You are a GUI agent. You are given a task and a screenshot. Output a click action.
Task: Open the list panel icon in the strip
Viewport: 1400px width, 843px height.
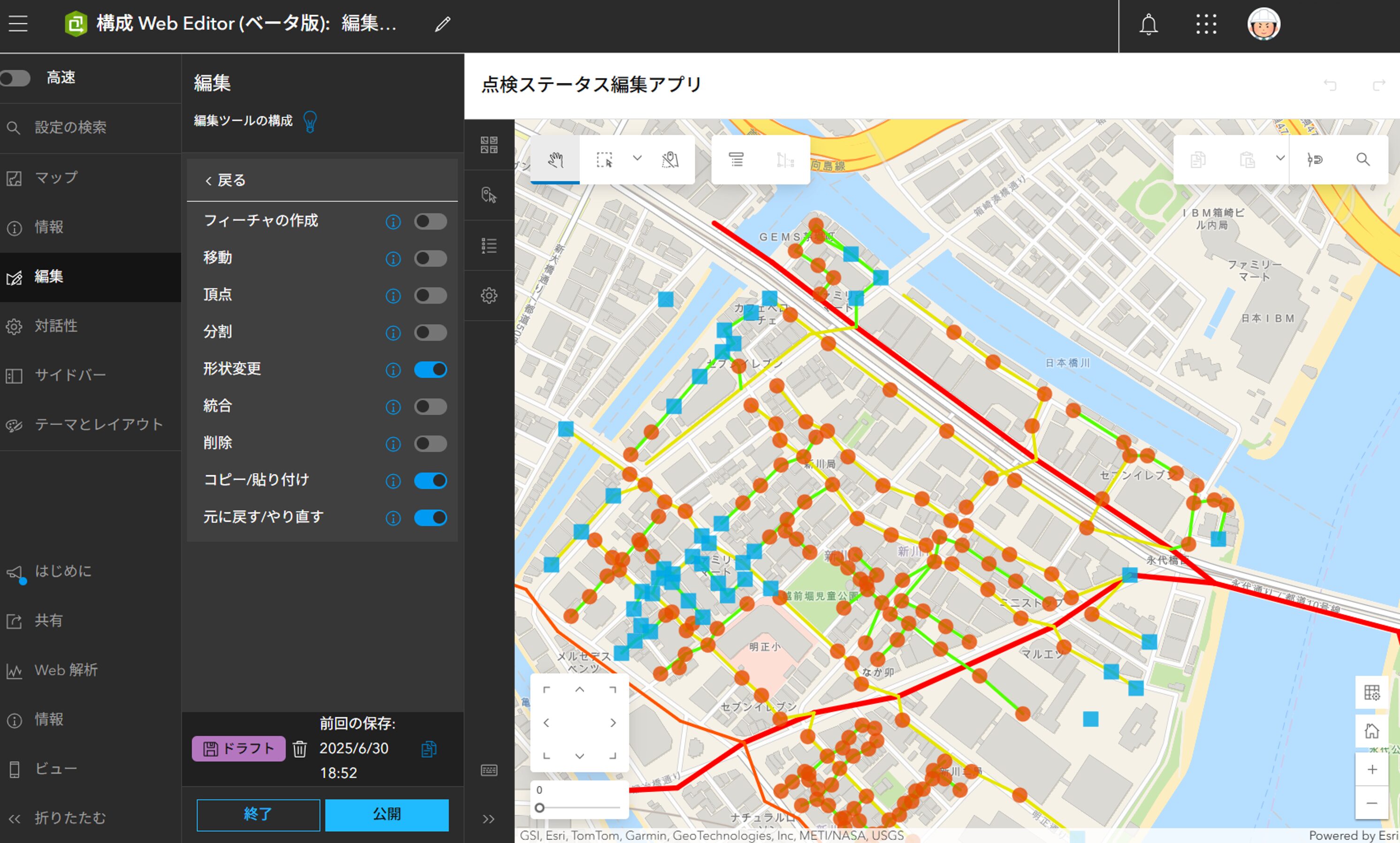(489, 246)
